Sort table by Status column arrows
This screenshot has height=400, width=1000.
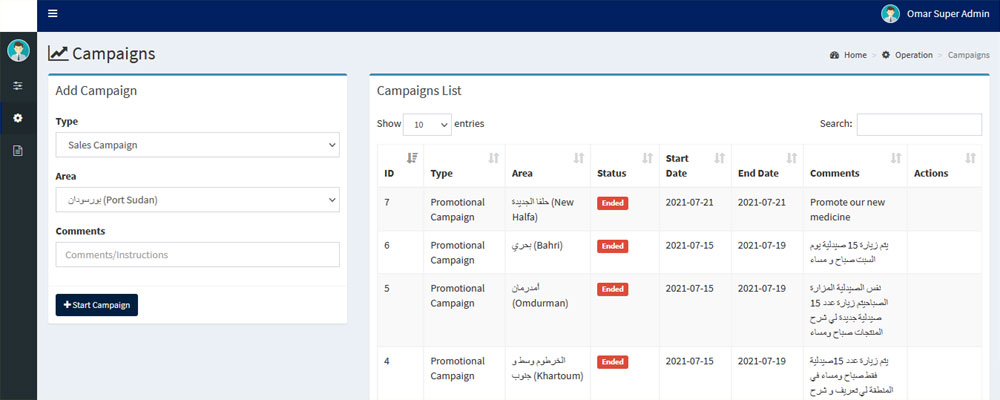pos(647,158)
